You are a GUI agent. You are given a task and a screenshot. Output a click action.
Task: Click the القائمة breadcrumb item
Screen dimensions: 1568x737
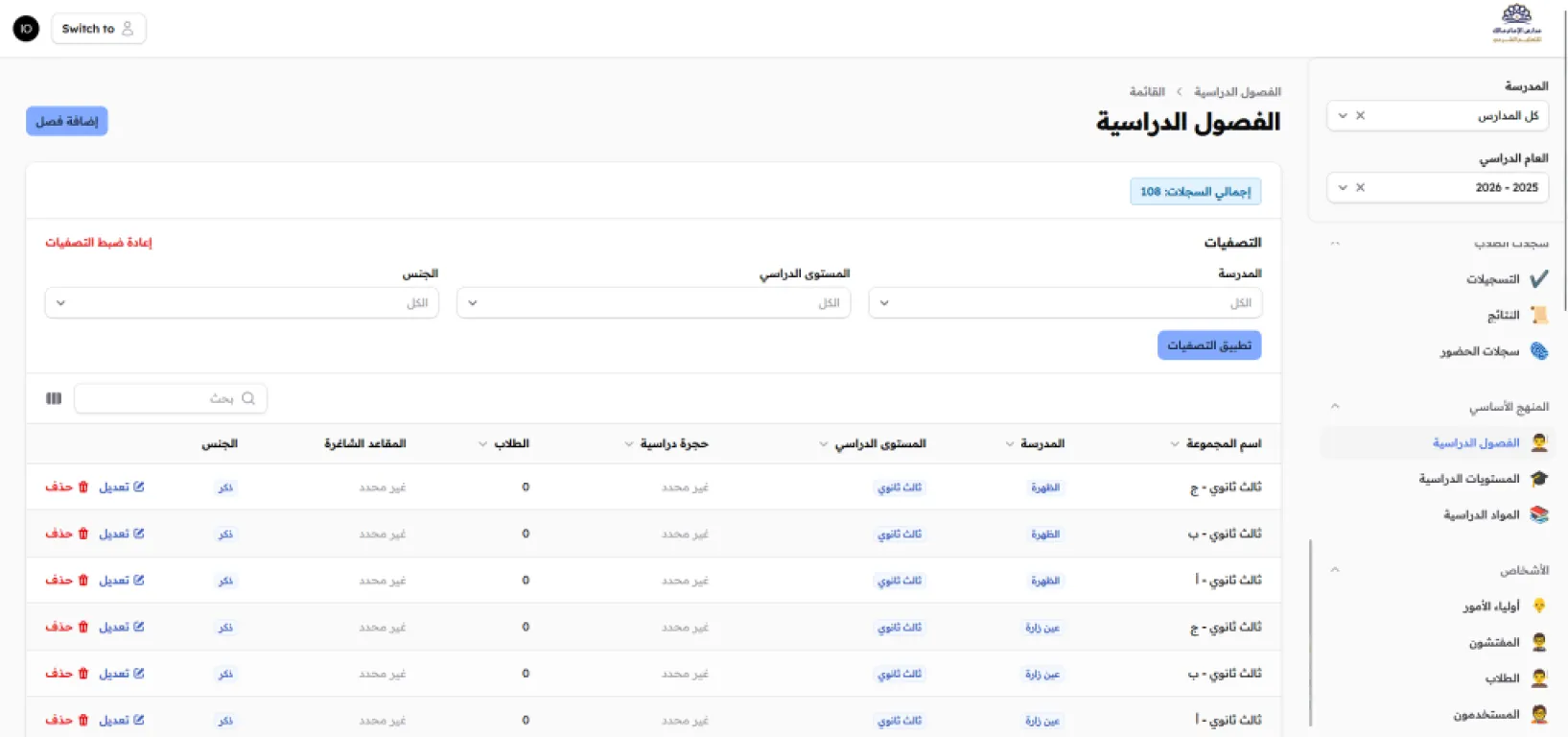click(x=1147, y=92)
